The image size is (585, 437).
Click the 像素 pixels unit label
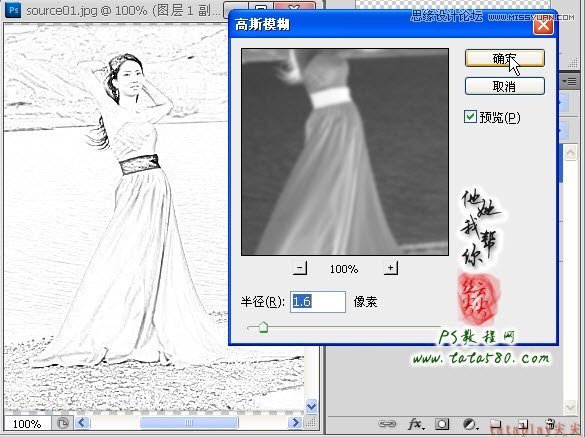[366, 302]
